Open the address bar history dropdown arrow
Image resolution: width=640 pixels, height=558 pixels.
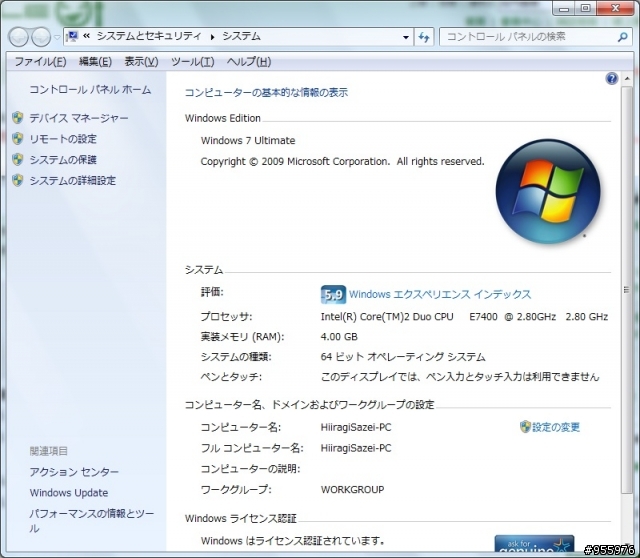pyautogui.click(x=406, y=37)
